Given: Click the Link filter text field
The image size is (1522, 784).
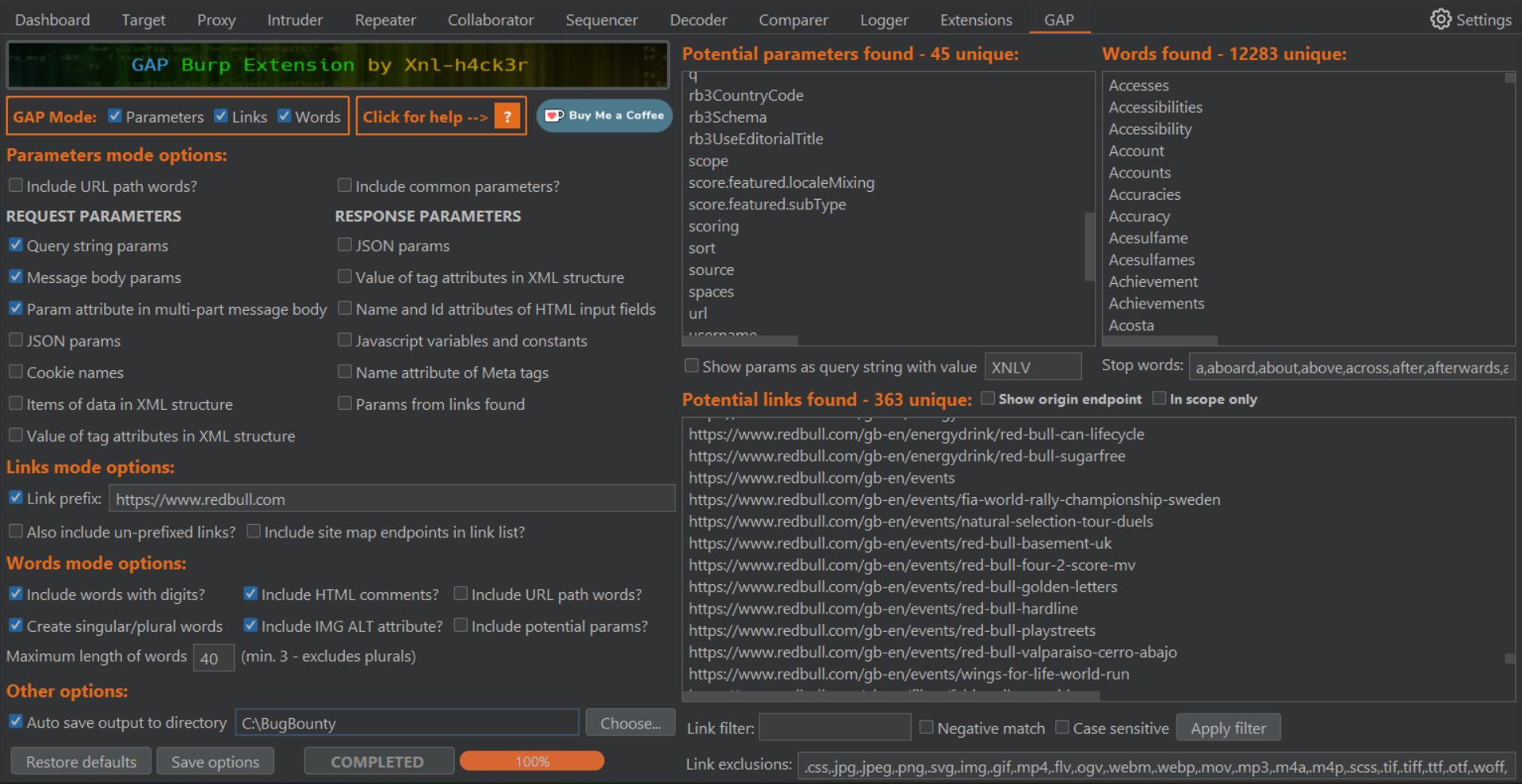Looking at the screenshot, I should 835,727.
